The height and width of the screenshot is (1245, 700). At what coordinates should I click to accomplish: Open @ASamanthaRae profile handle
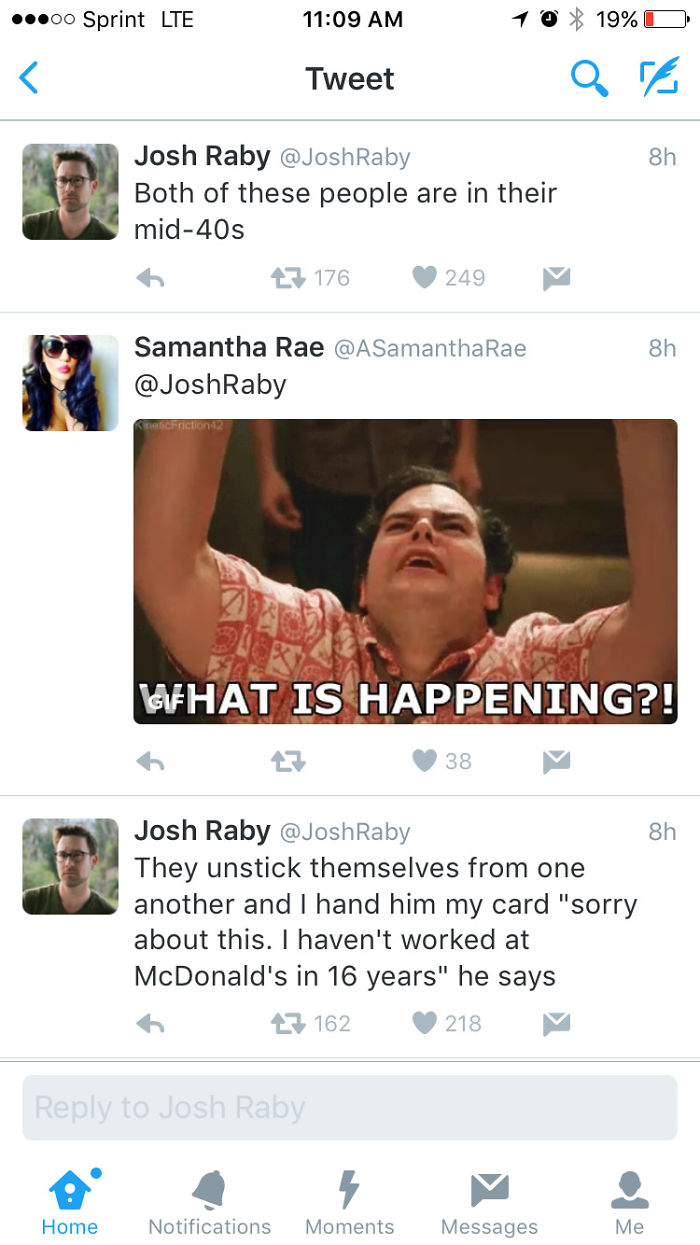(429, 348)
